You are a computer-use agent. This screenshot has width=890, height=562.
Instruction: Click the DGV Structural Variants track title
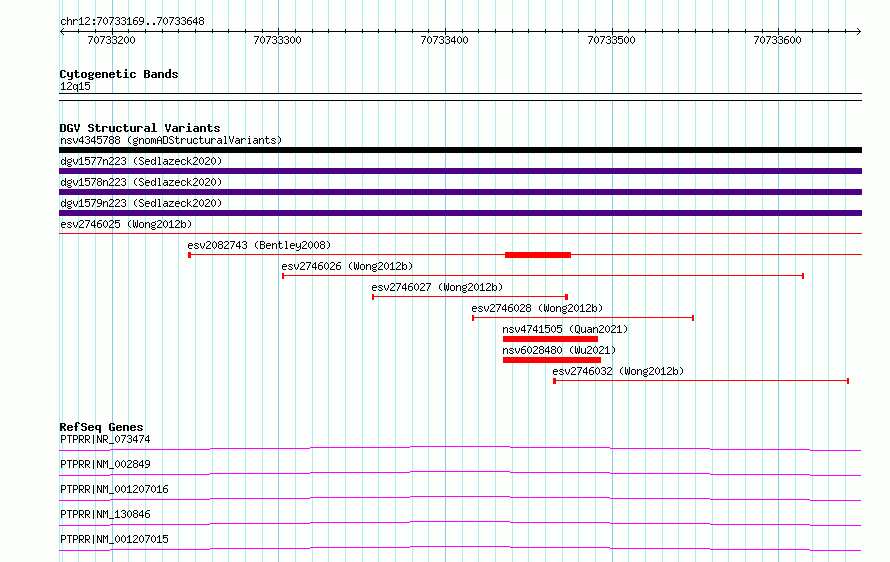click(140, 128)
